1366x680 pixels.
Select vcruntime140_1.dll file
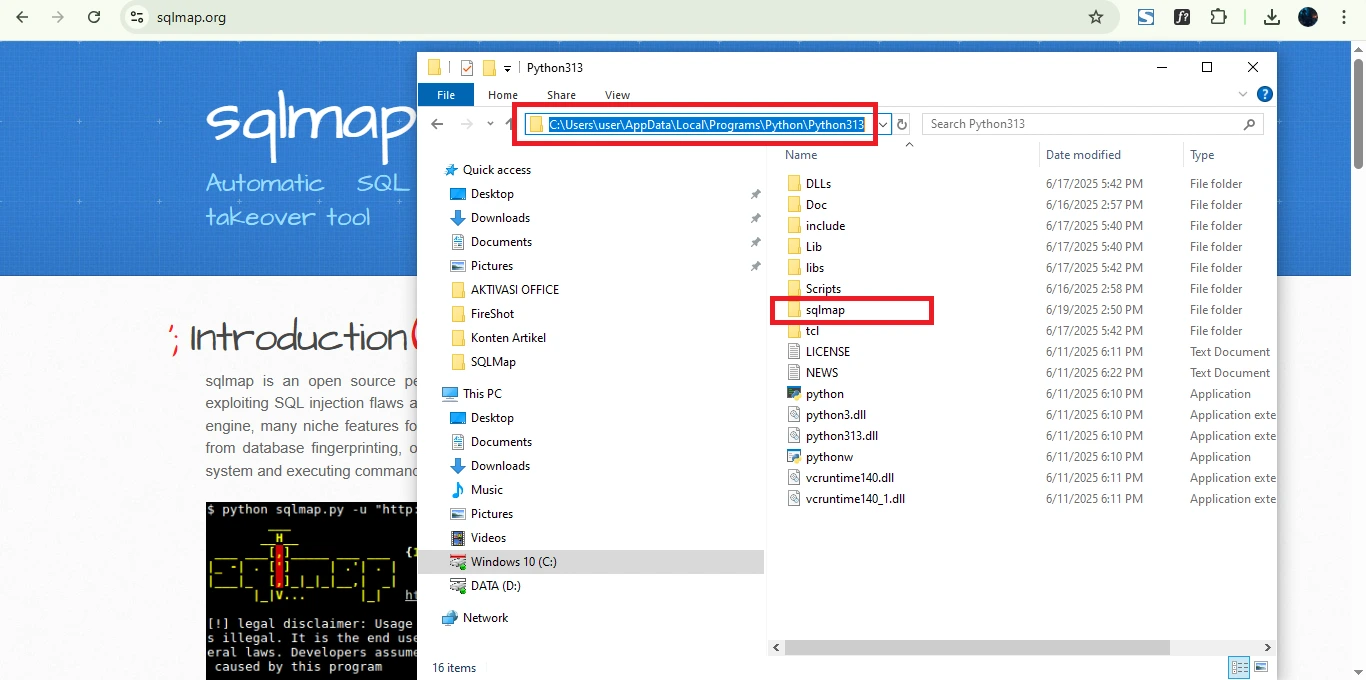855,499
